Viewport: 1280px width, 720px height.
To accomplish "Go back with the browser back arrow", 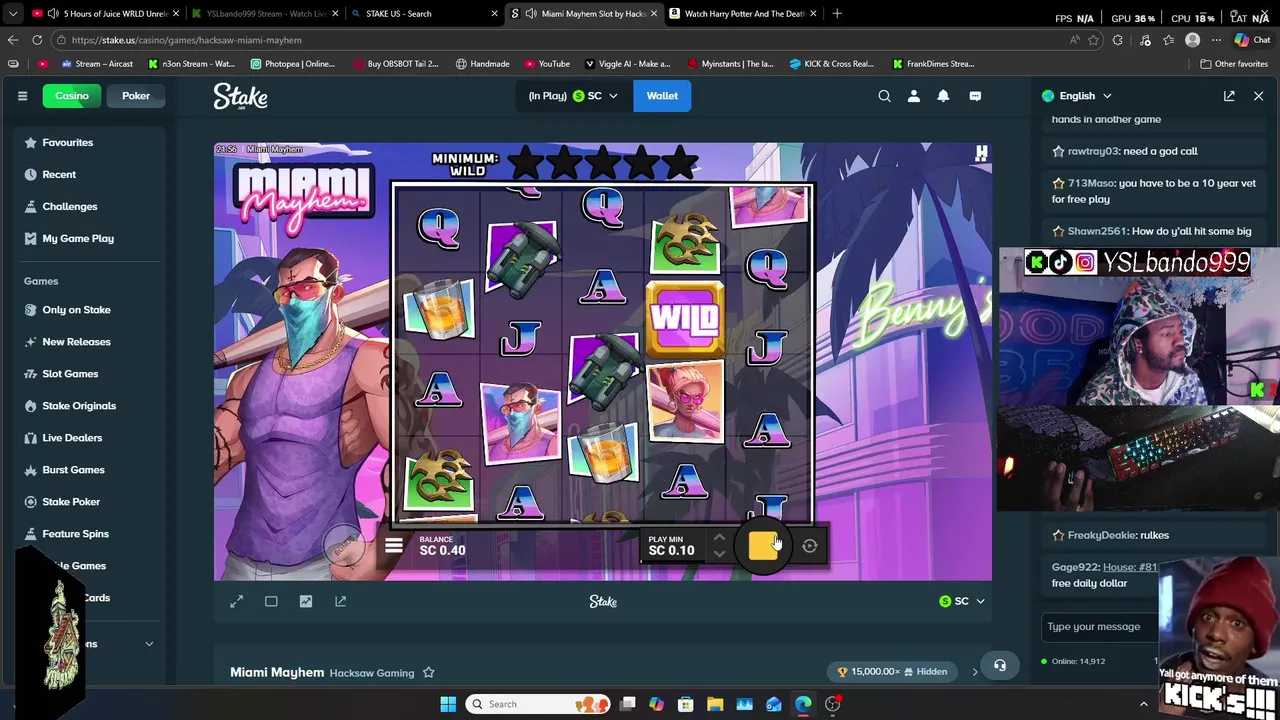I will pos(12,40).
